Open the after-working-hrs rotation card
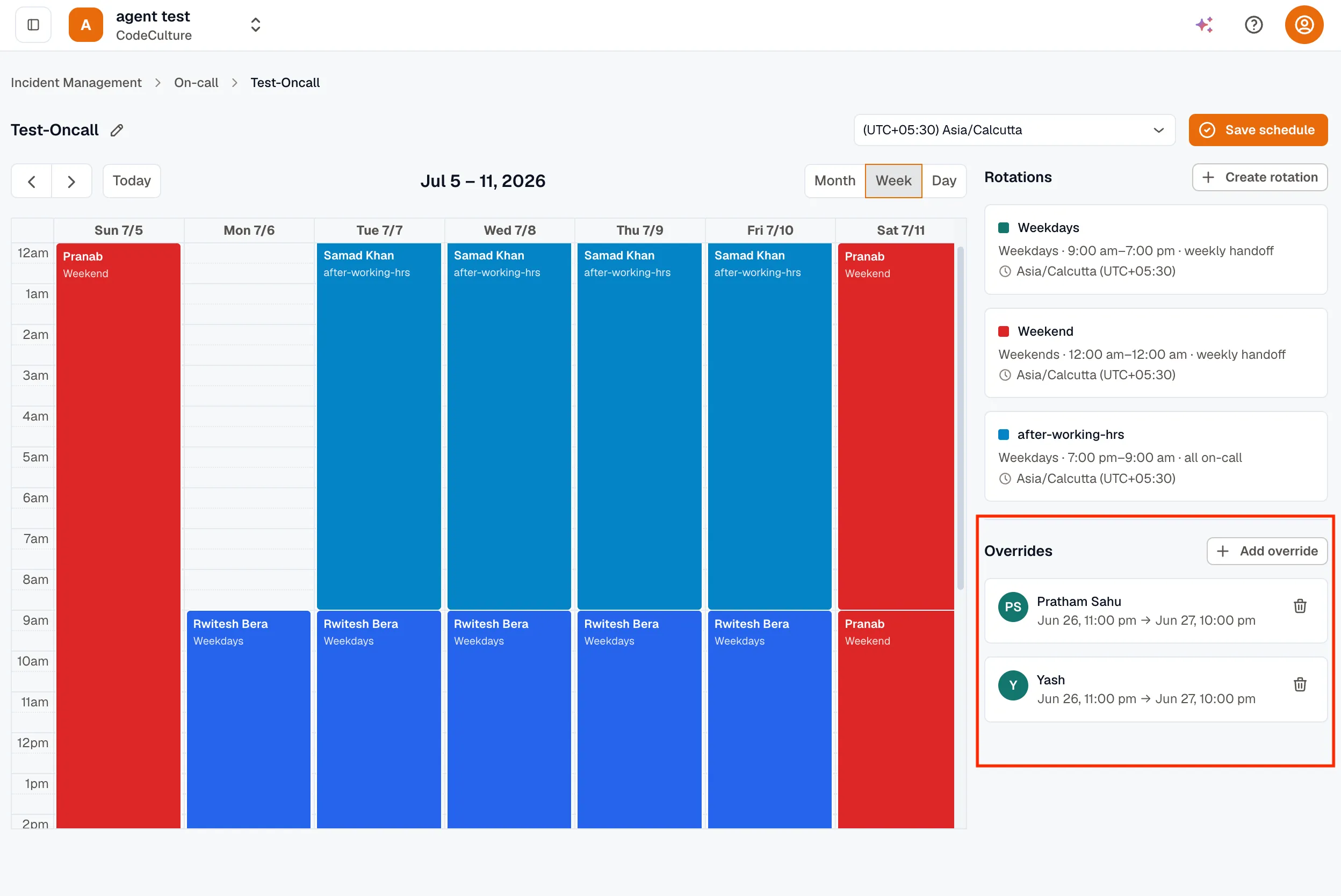 [1155, 457]
